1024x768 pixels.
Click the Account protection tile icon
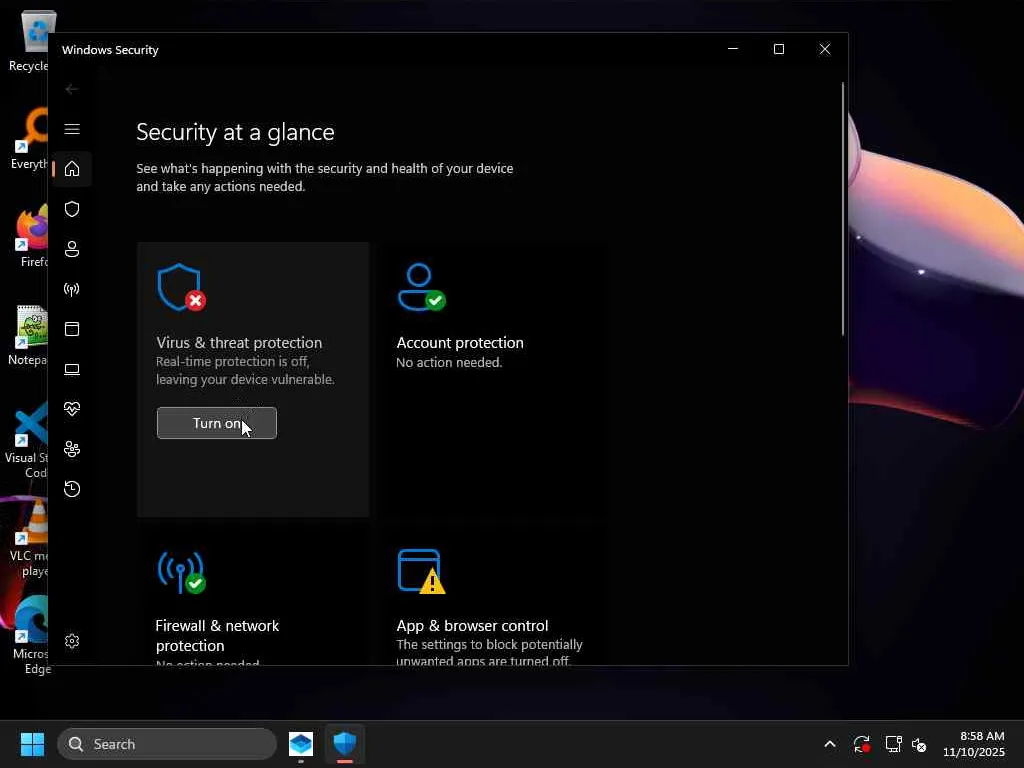pyautogui.click(x=421, y=287)
